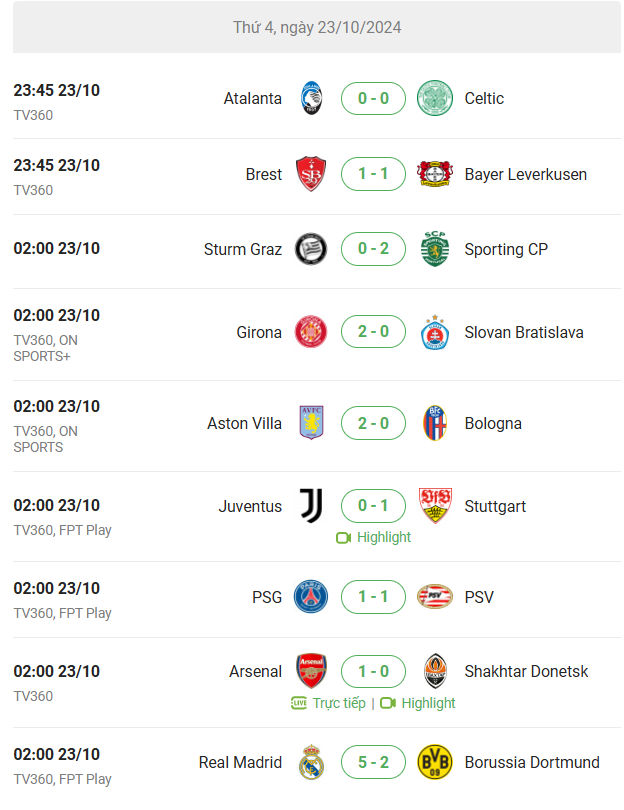The image size is (624, 810).
Task: Click the Arsenal club crest
Action: point(311,671)
